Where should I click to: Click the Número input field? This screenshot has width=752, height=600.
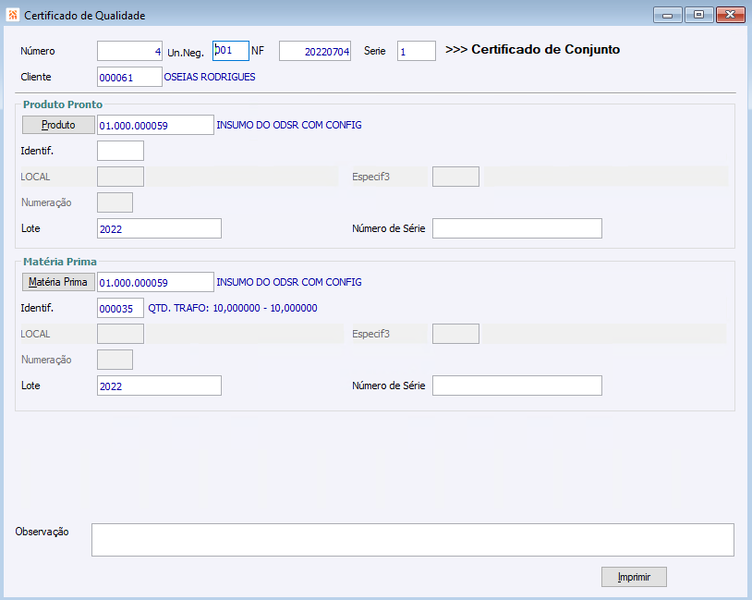point(129,51)
